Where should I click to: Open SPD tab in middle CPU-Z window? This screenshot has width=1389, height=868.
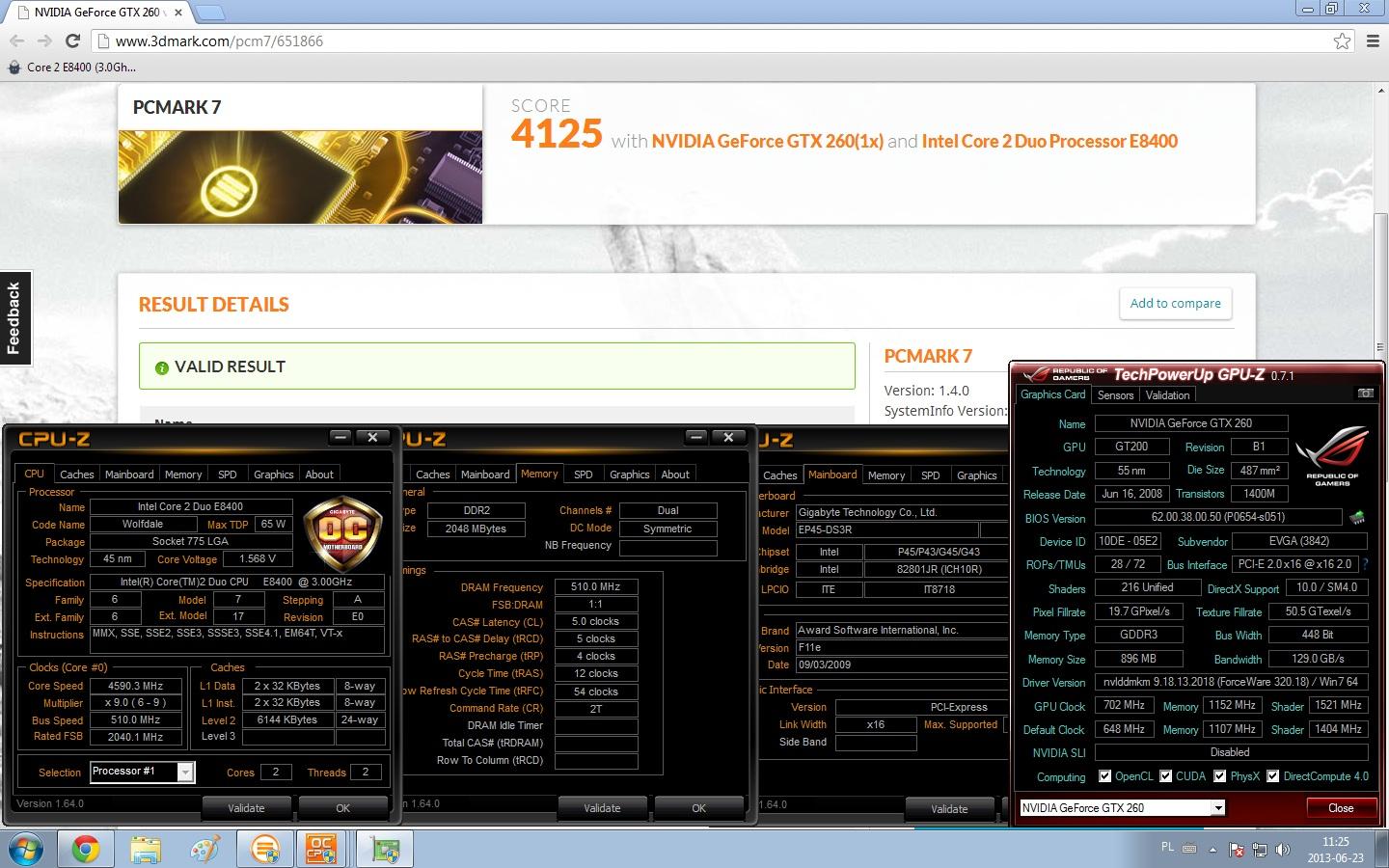click(x=584, y=475)
